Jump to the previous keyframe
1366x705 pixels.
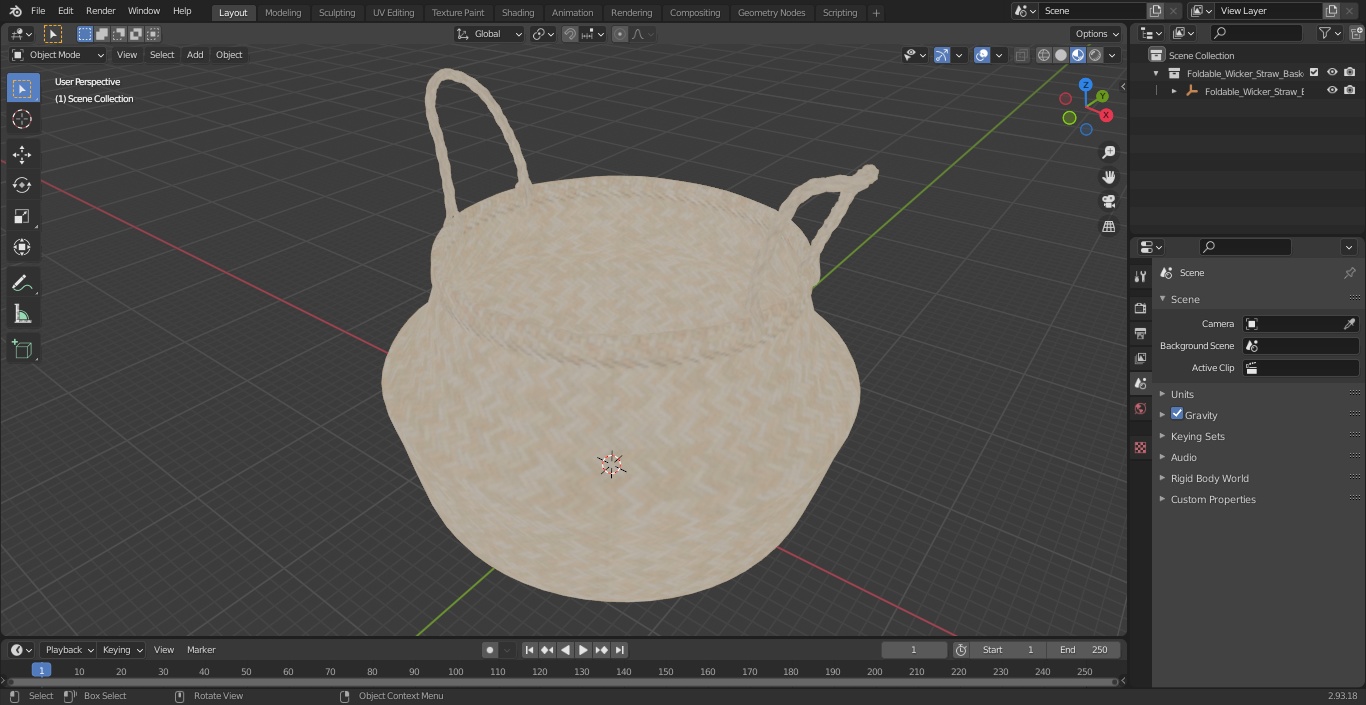pyautogui.click(x=547, y=650)
